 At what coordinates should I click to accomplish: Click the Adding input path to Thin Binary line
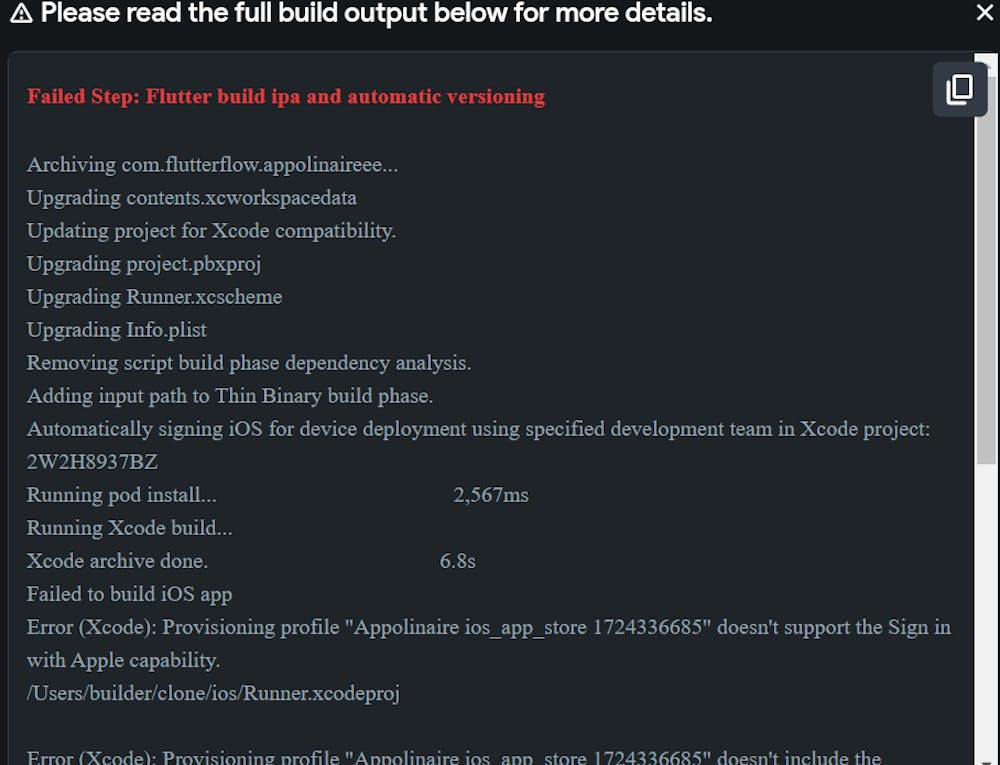pos(230,396)
